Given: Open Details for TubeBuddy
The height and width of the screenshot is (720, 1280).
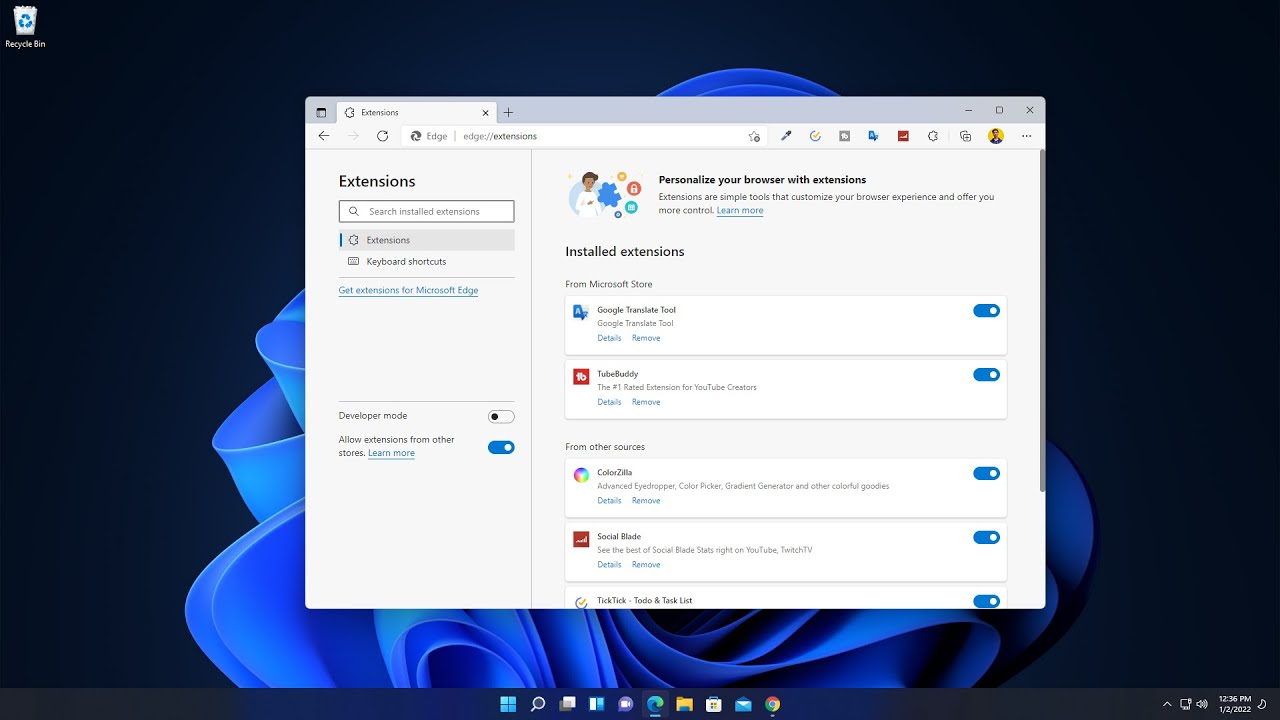Looking at the screenshot, I should (609, 402).
